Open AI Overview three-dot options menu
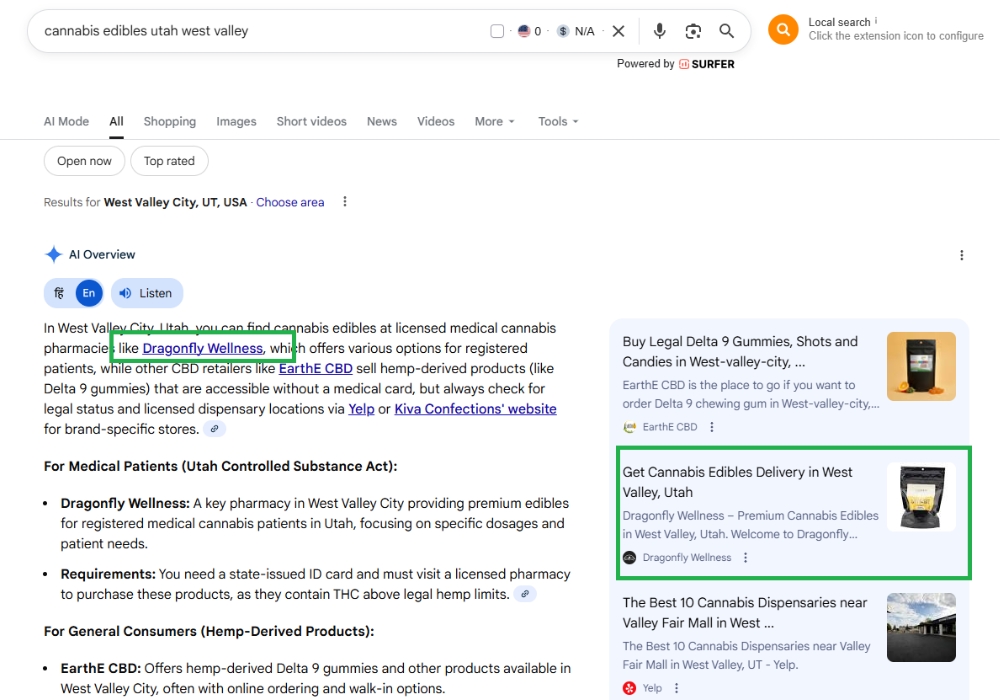 [x=962, y=255]
